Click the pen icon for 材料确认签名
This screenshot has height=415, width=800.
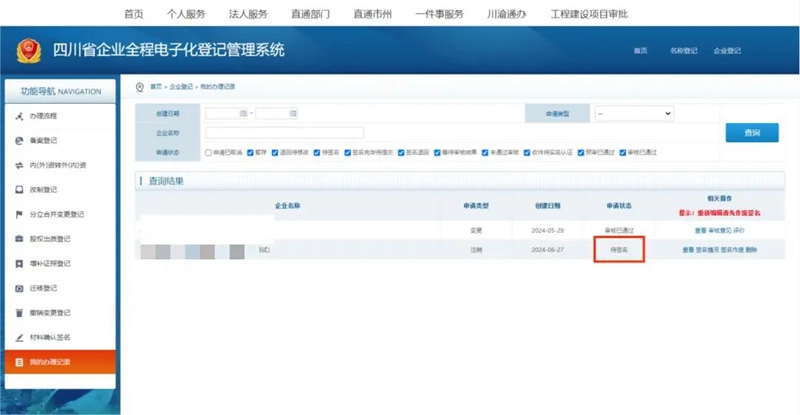tap(19, 337)
